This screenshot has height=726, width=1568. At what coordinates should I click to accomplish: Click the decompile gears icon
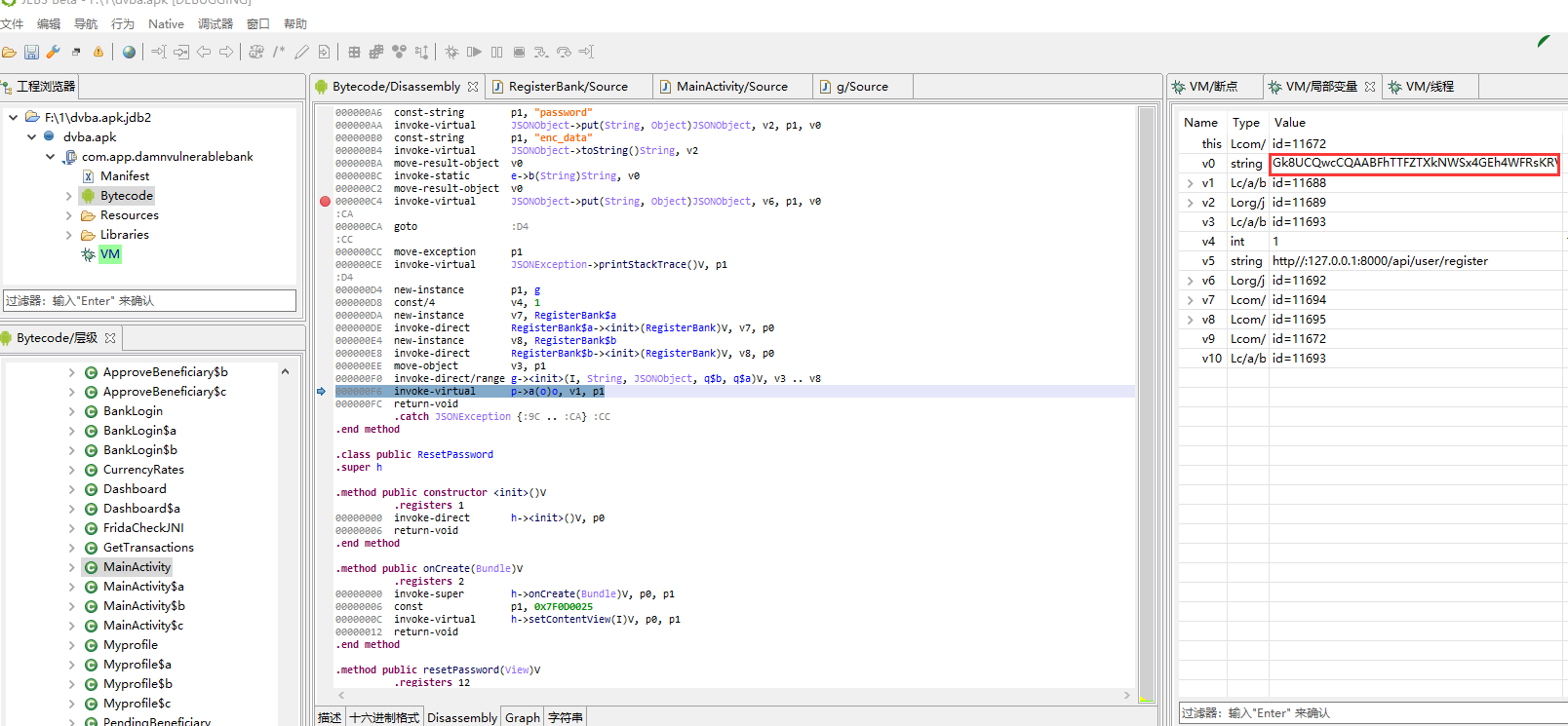click(256, 52)
